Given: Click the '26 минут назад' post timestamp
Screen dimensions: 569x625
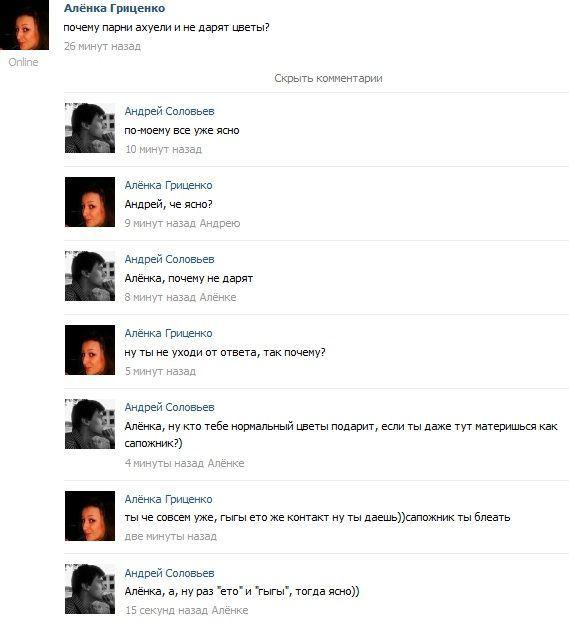Looking at the screenshot, I should tap(102, 46).
